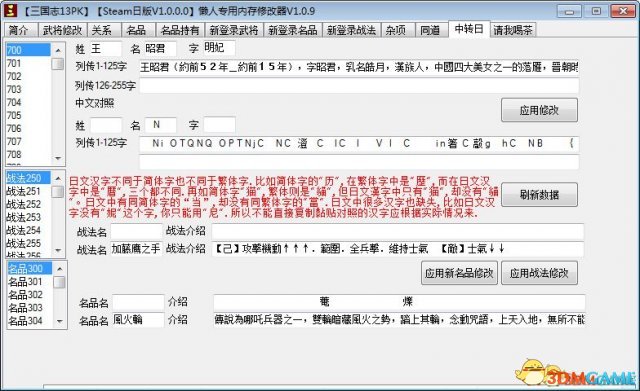Select the 中转日 tab
The image size is (640, 391).
coord(469,29)
